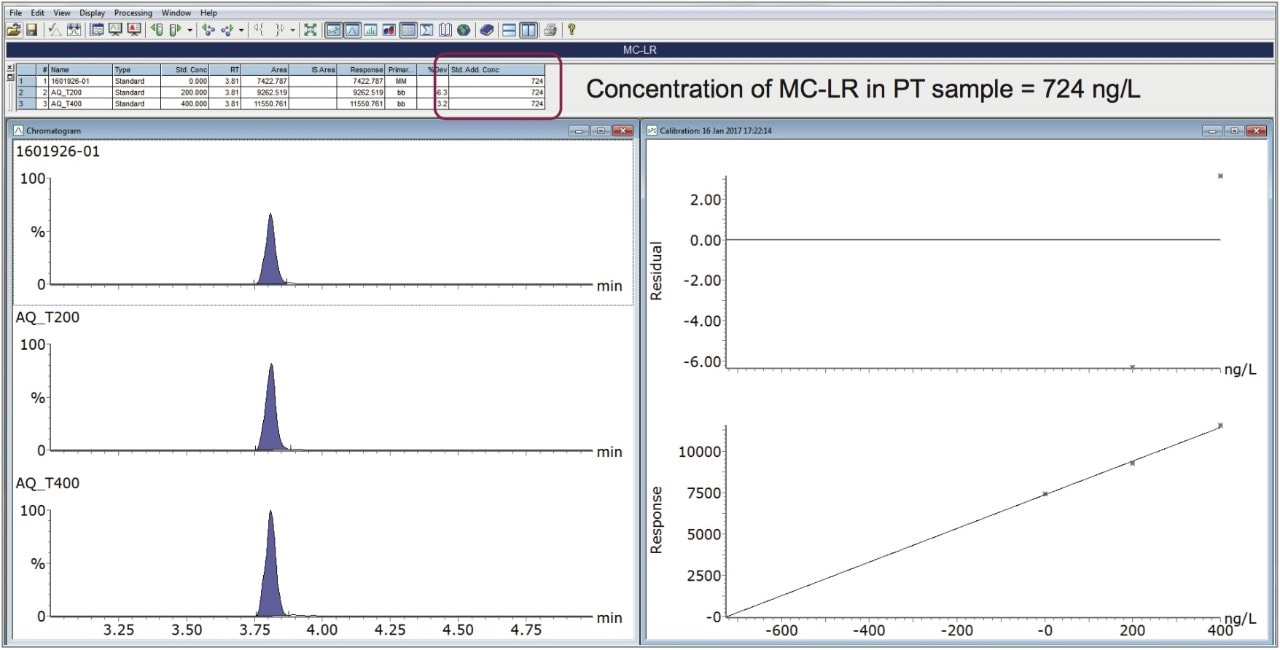Toggle the chromatogram peak view button
Screen dimensions: 1280x650
click(353, 30)
